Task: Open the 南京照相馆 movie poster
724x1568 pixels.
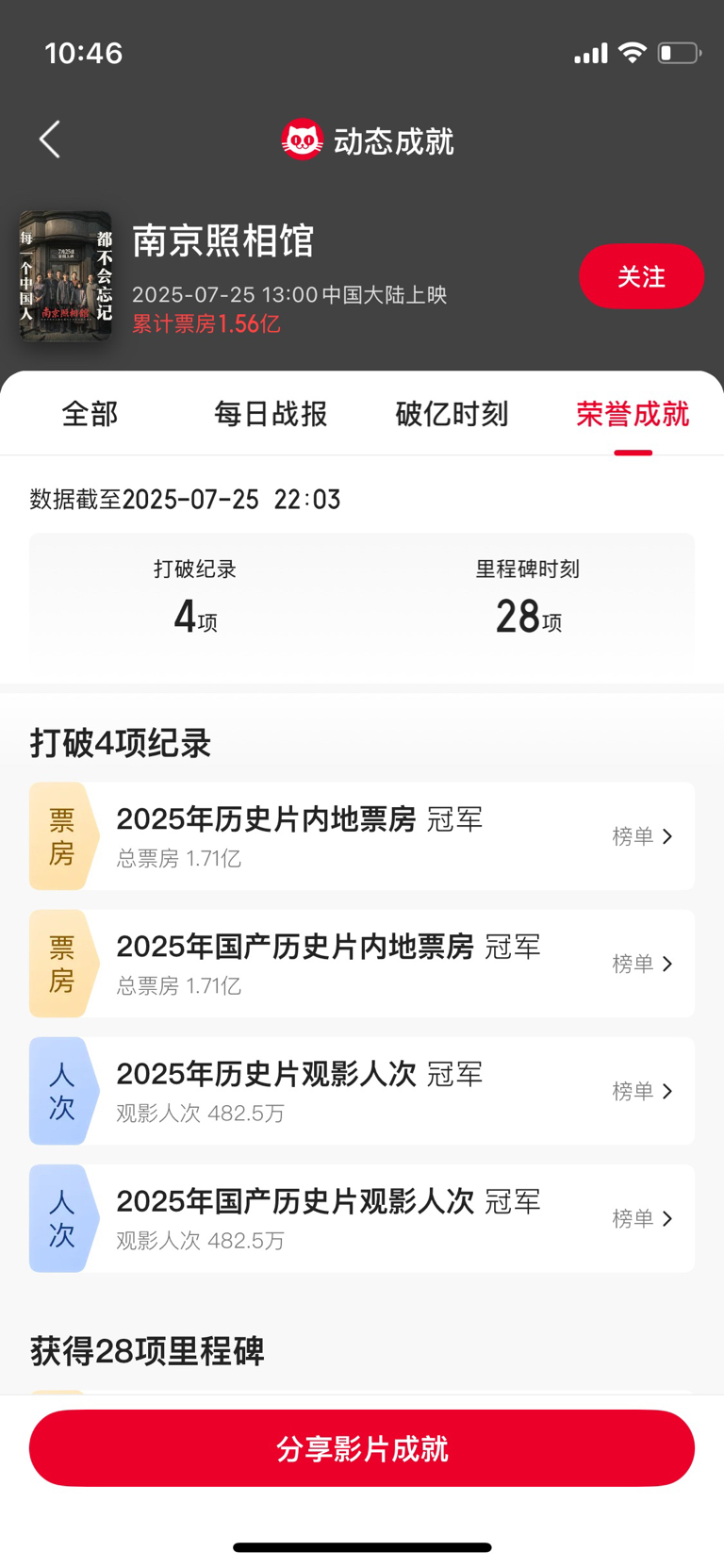Action: point(66,276)
